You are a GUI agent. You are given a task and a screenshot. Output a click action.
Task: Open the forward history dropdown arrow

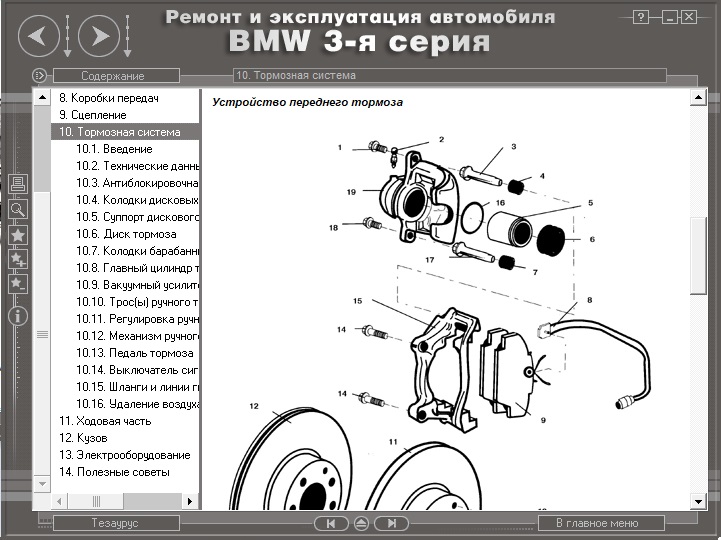coord(127,36)
